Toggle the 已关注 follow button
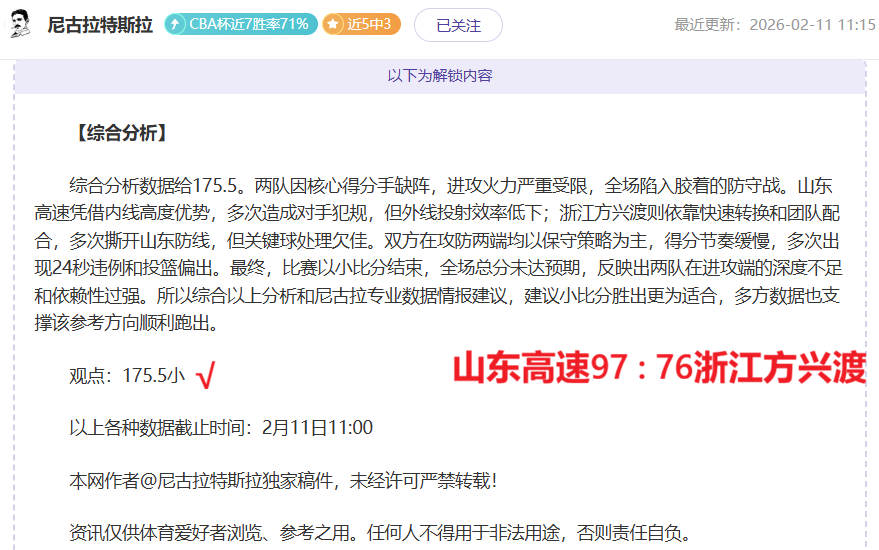This screenshot has height=550, width=879. click(x=458, y=25)
